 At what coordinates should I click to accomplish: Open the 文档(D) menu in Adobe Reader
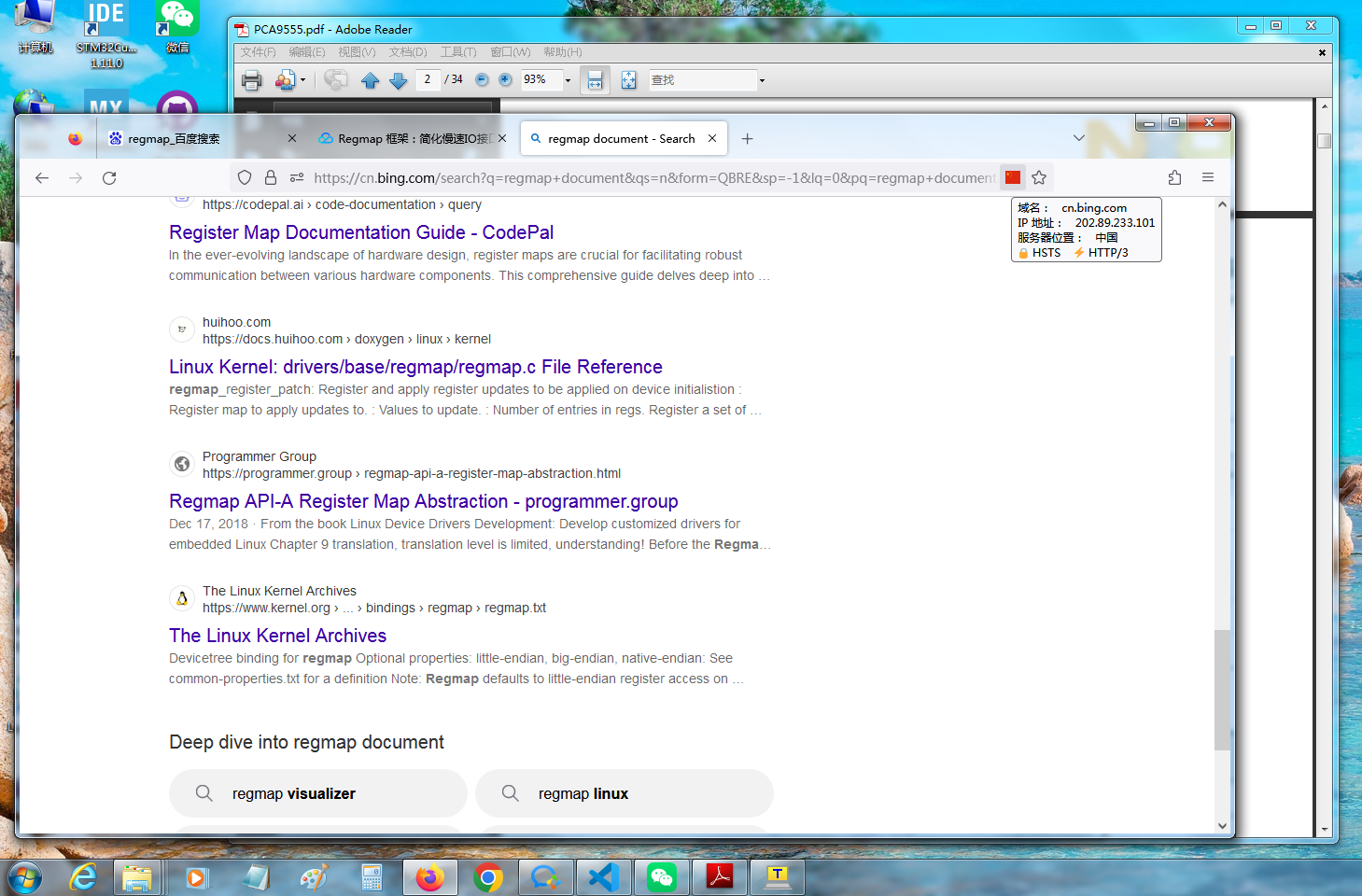408,52
